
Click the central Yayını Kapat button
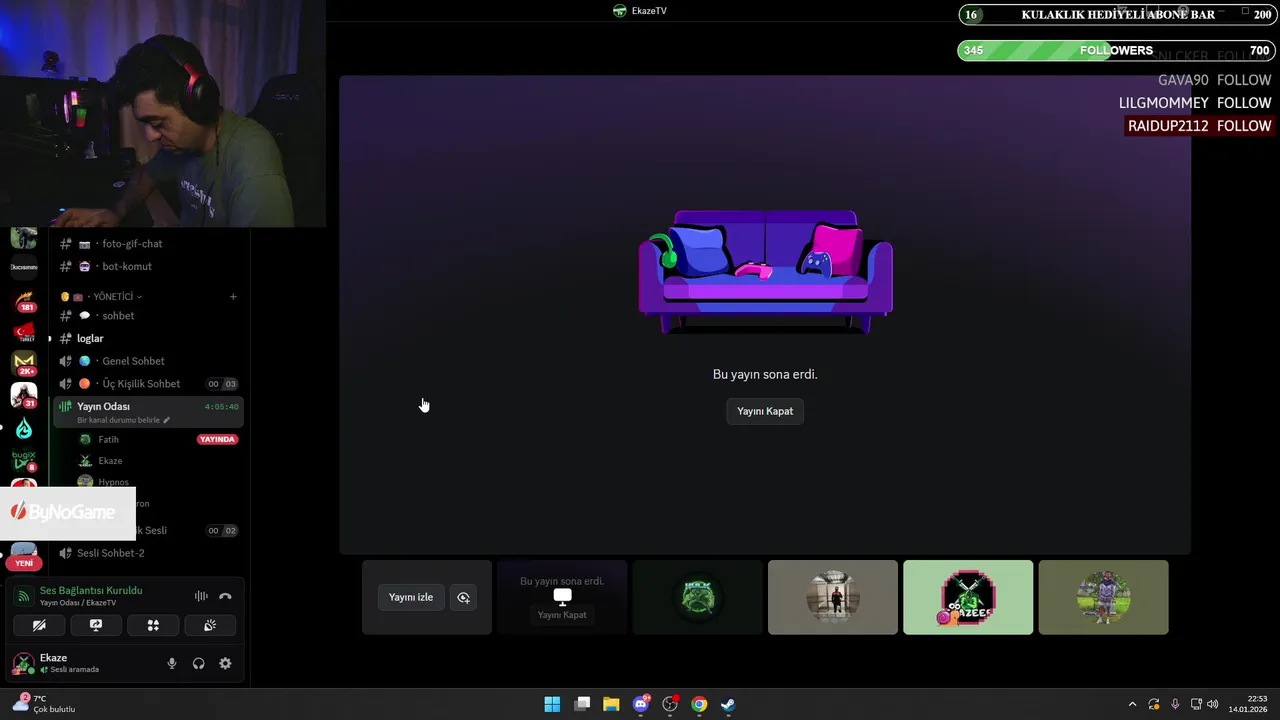tap(765, 411)
